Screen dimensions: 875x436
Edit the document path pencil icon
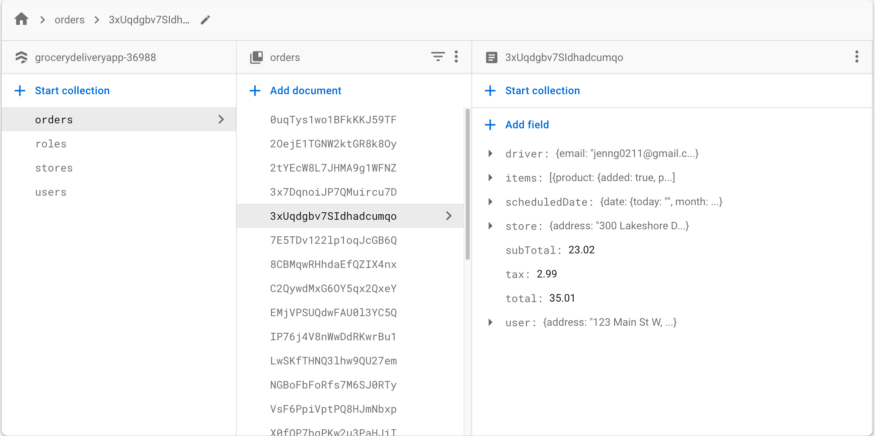click(205, 20)
